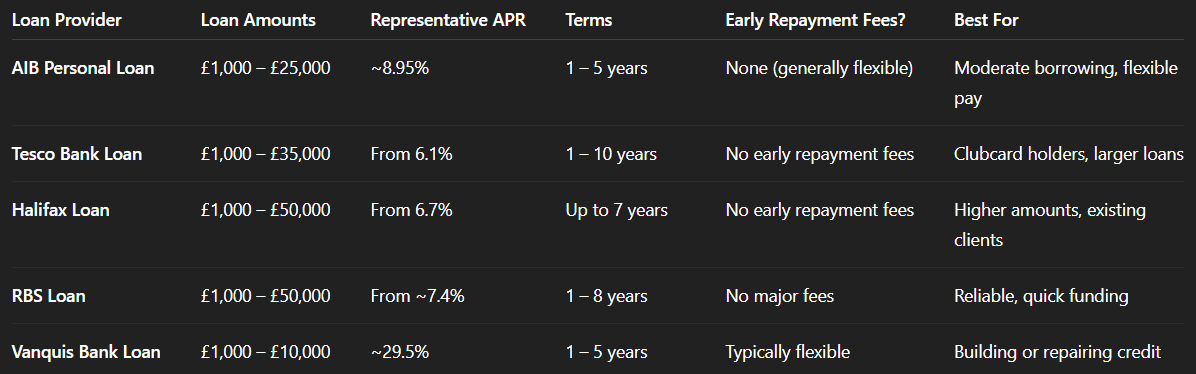
Task: Click the 1 – 10 years term cell
Action: pyautogui.click(x=611, y=154)
